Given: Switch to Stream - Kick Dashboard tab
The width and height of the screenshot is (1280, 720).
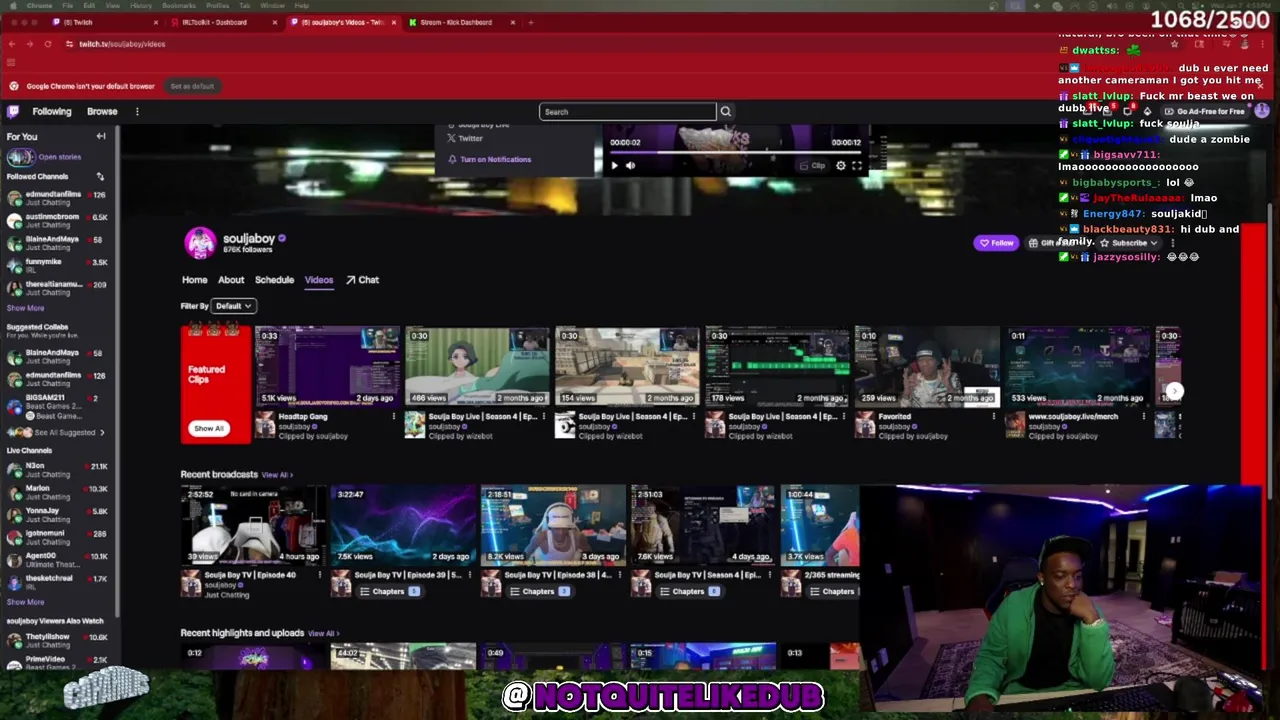Looking at the screenshot, I should tap(462, 22).
